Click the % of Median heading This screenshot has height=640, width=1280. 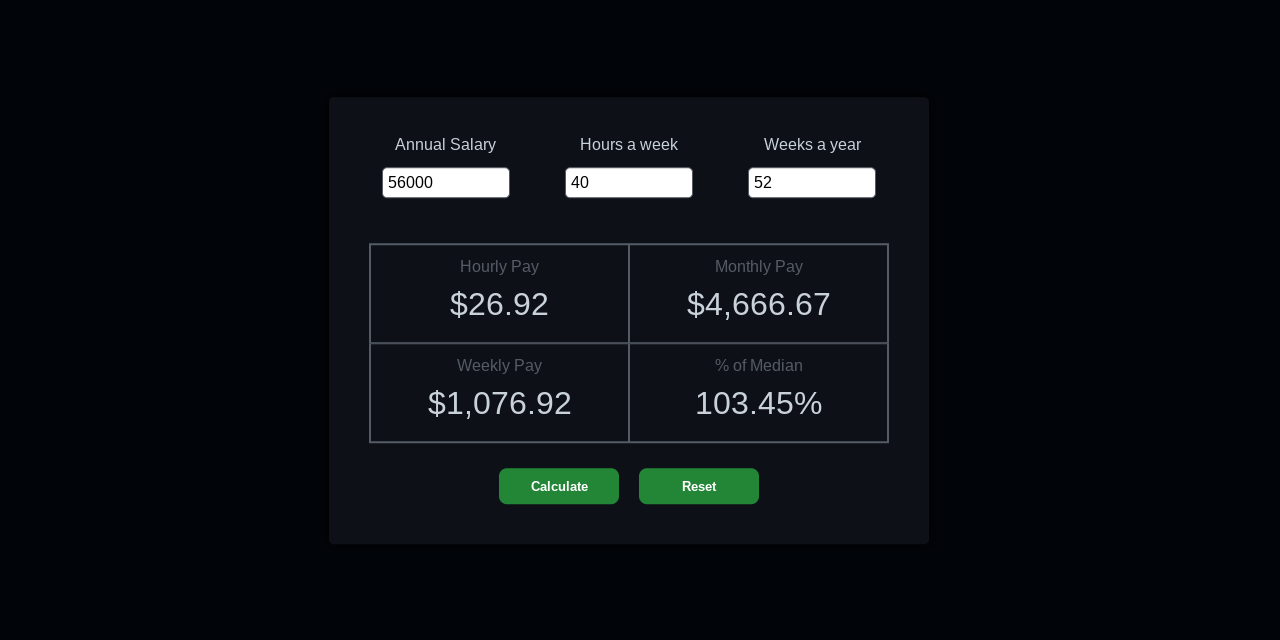point(758,366)
